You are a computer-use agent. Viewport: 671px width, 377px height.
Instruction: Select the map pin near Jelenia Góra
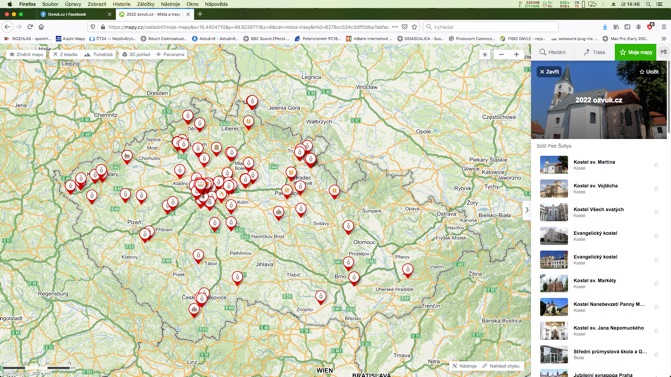pos(252,102)
